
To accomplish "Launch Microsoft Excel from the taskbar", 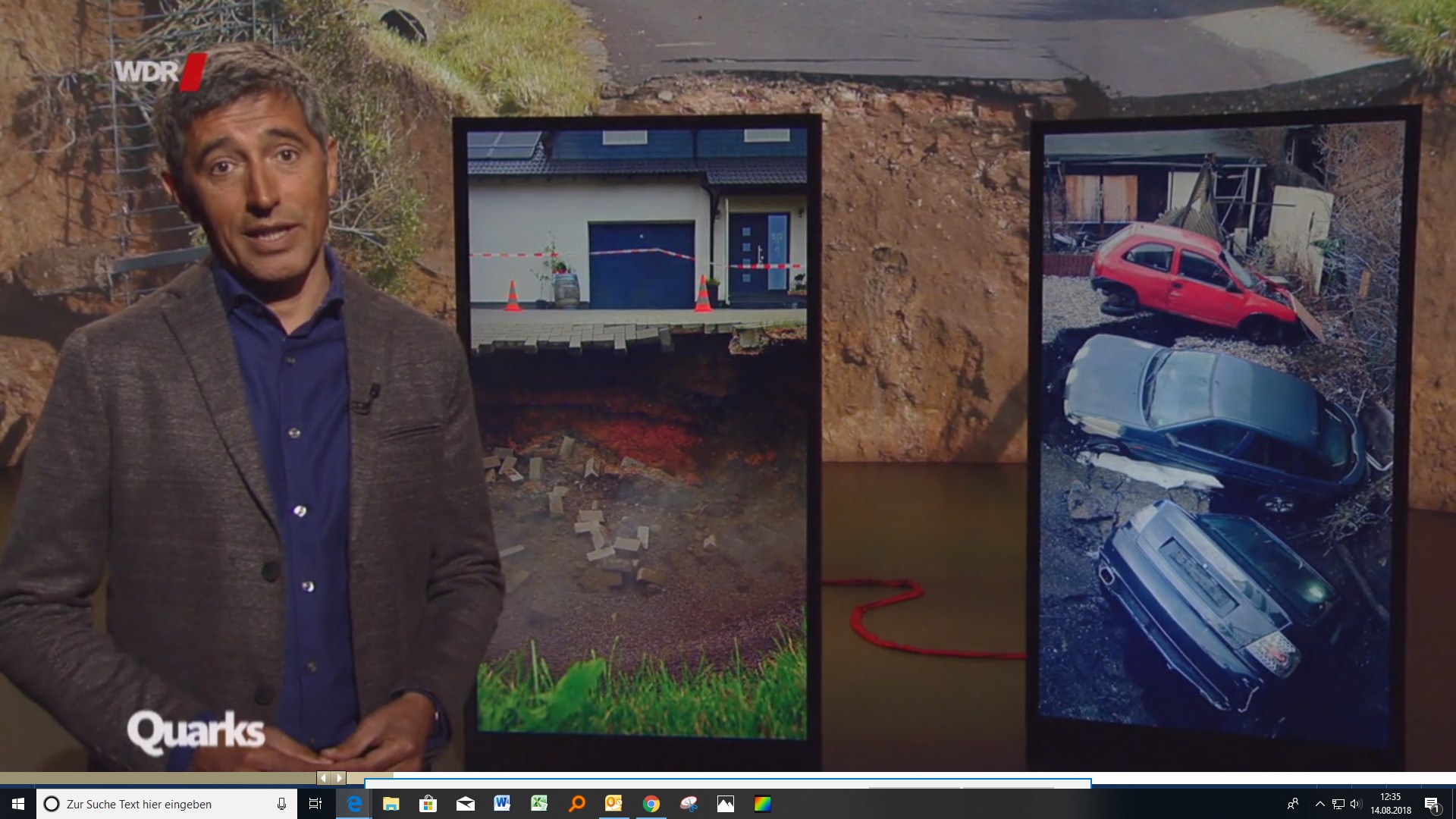I will tap(539, 804).
